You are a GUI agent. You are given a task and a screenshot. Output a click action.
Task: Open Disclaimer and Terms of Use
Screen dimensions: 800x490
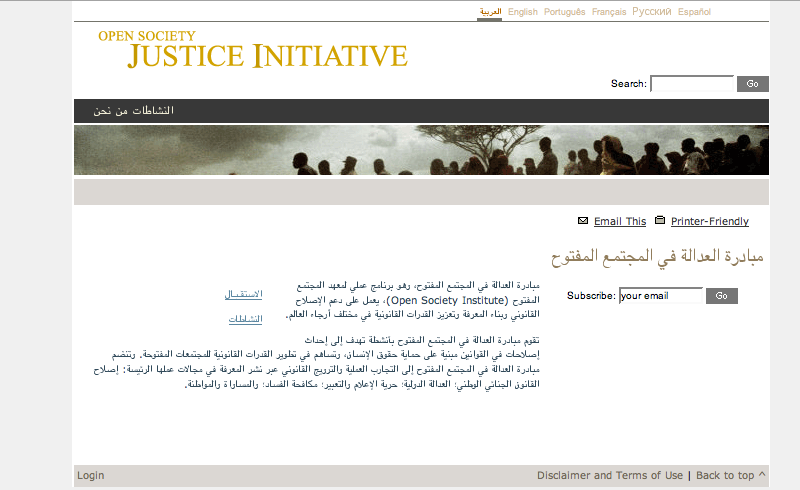[x=610, y=476]
